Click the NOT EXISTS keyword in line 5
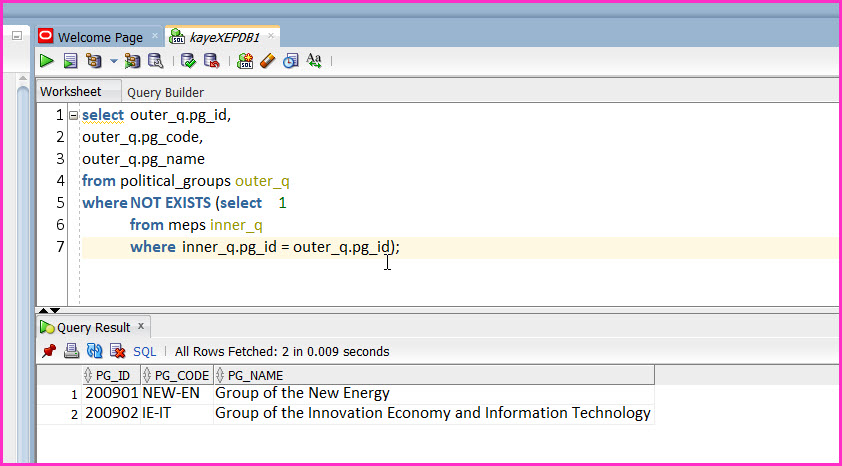This screenshot has height=466, width=842. [170, 203]
